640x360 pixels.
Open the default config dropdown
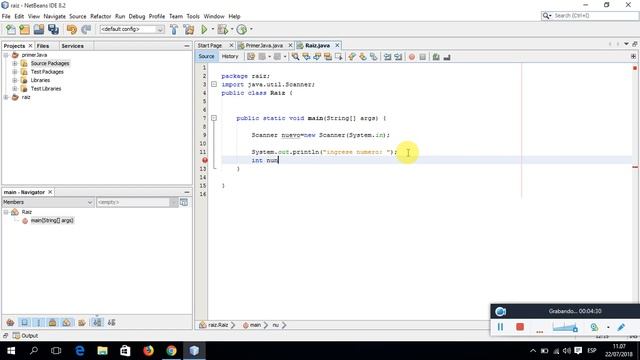pos(132,29)
